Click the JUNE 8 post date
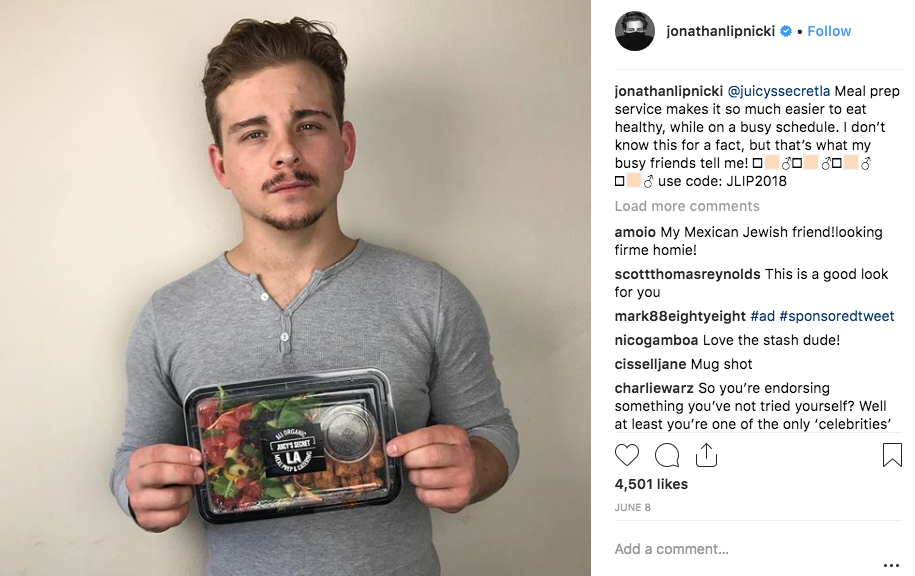This screenshot has width=915, height=576. pos(633,508)
